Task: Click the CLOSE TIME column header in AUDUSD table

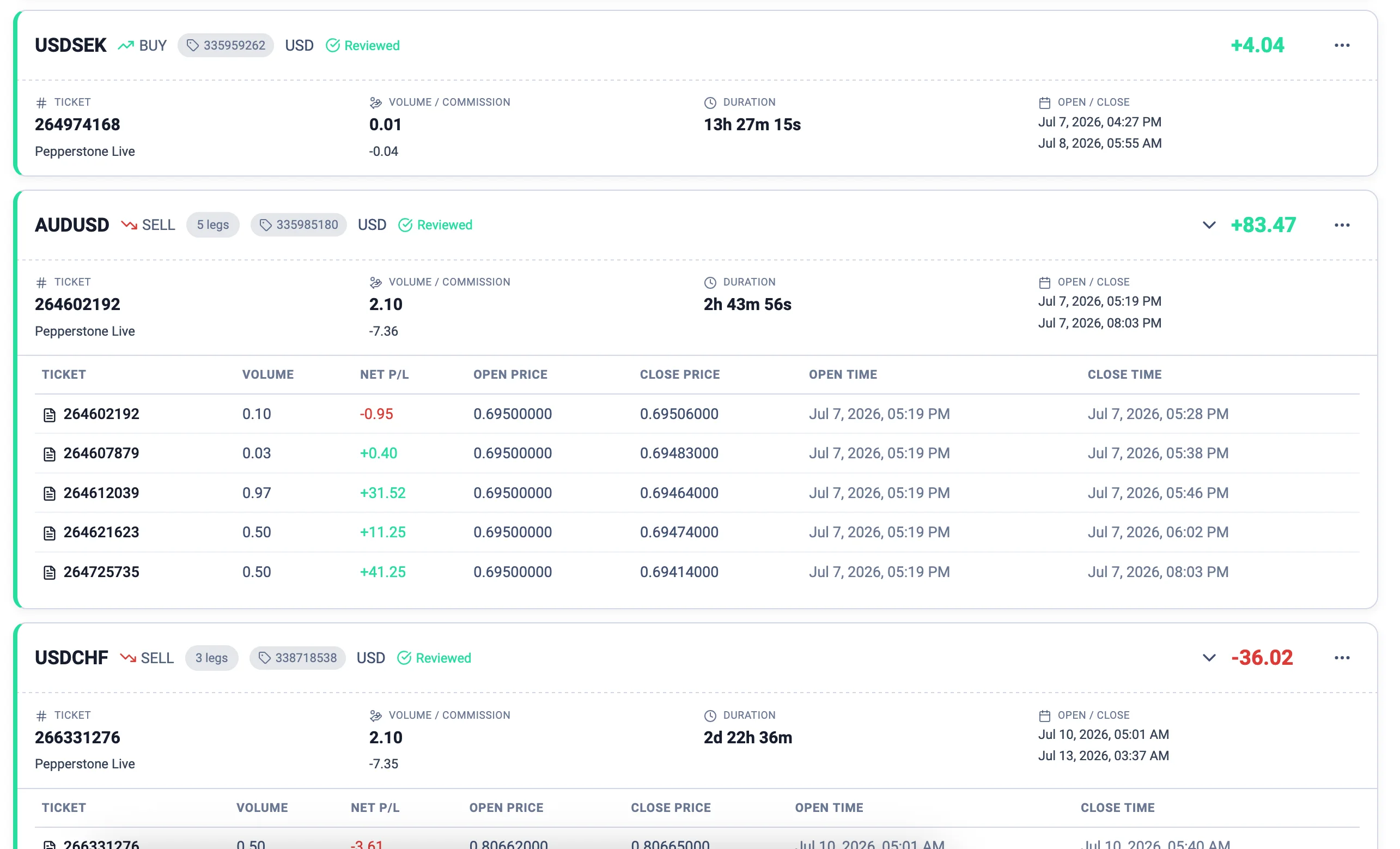Action: click(1124, 374)
